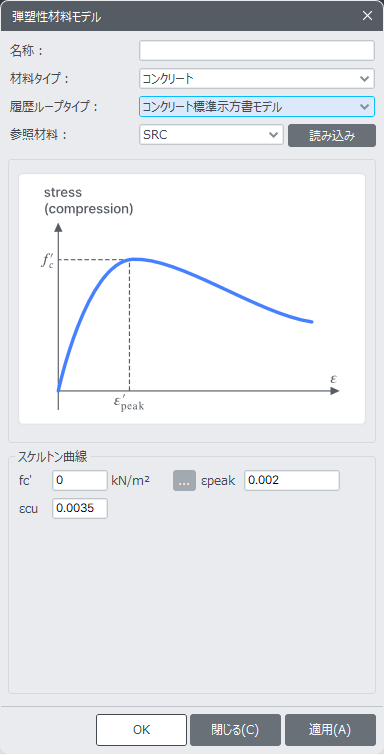384x754 pixels.
Task: Click the 弾塑性材料モデル title bar
Action: 183,16
